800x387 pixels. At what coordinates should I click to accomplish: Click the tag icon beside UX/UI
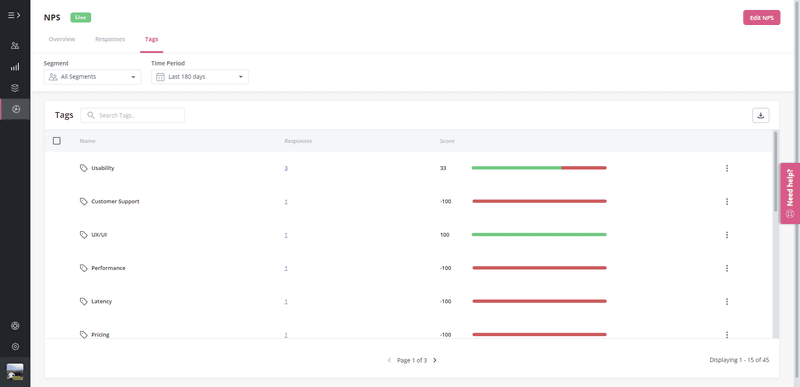(x=84, y=235)
